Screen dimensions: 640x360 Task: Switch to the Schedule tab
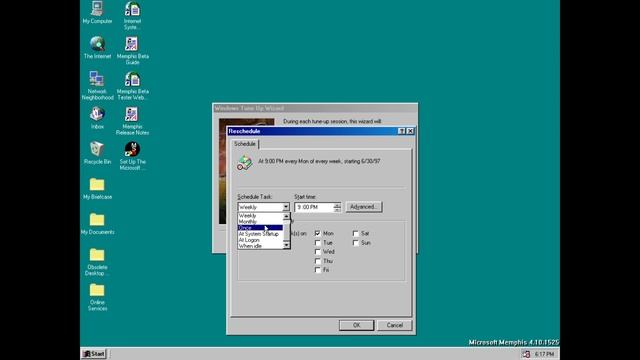(245, 144)
